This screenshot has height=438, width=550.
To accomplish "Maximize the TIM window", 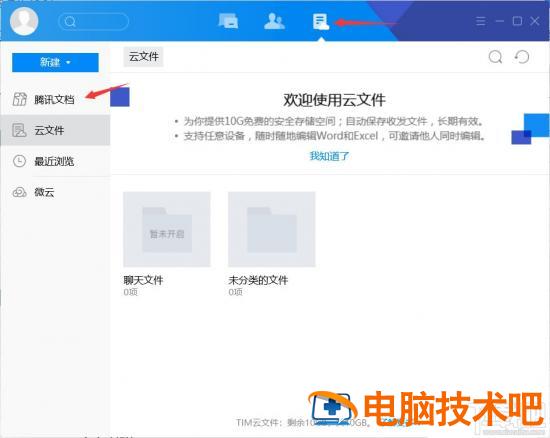I will [x=517, y=21].
